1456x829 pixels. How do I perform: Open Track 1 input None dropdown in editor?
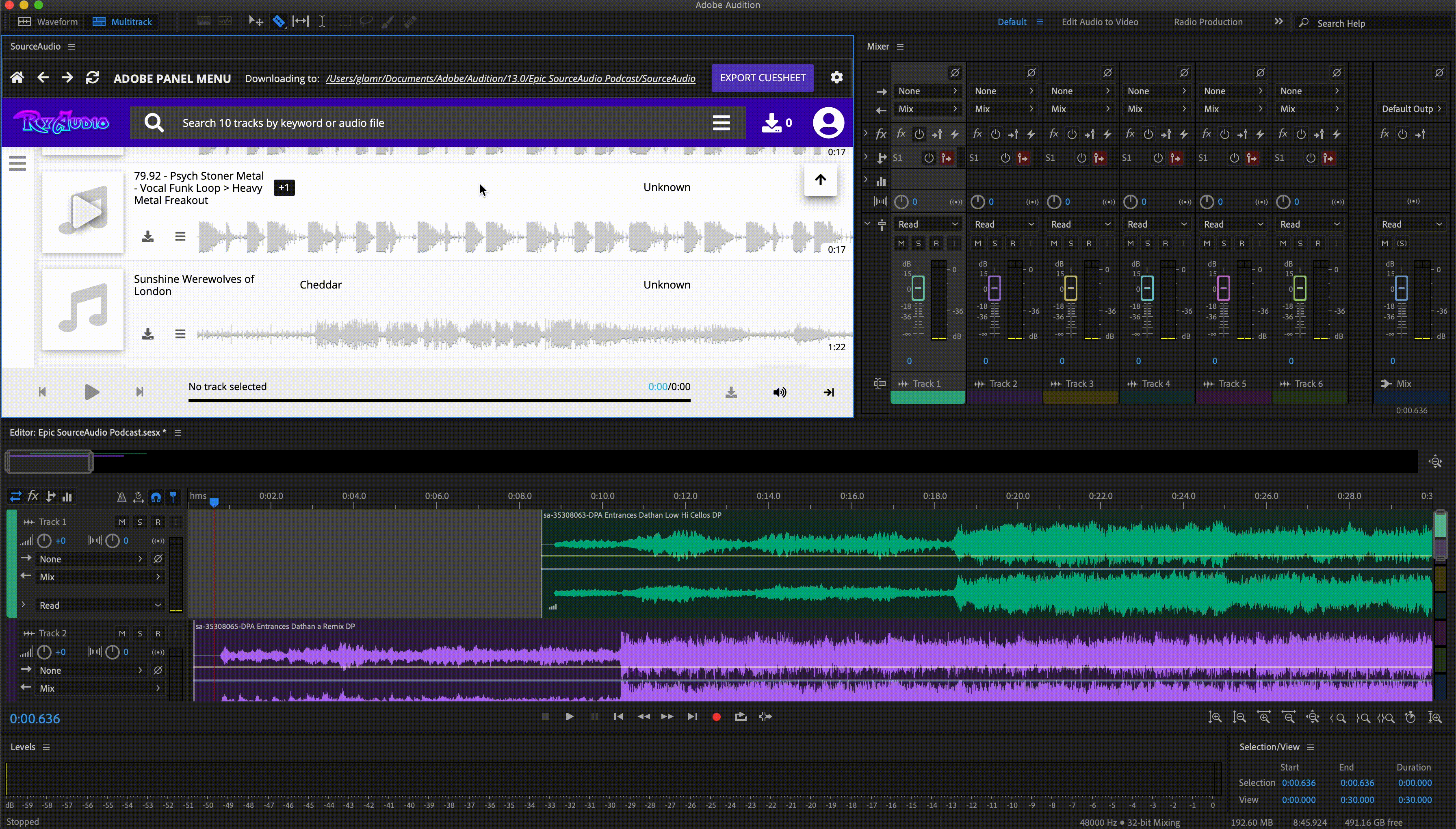(x=91, y=559)
